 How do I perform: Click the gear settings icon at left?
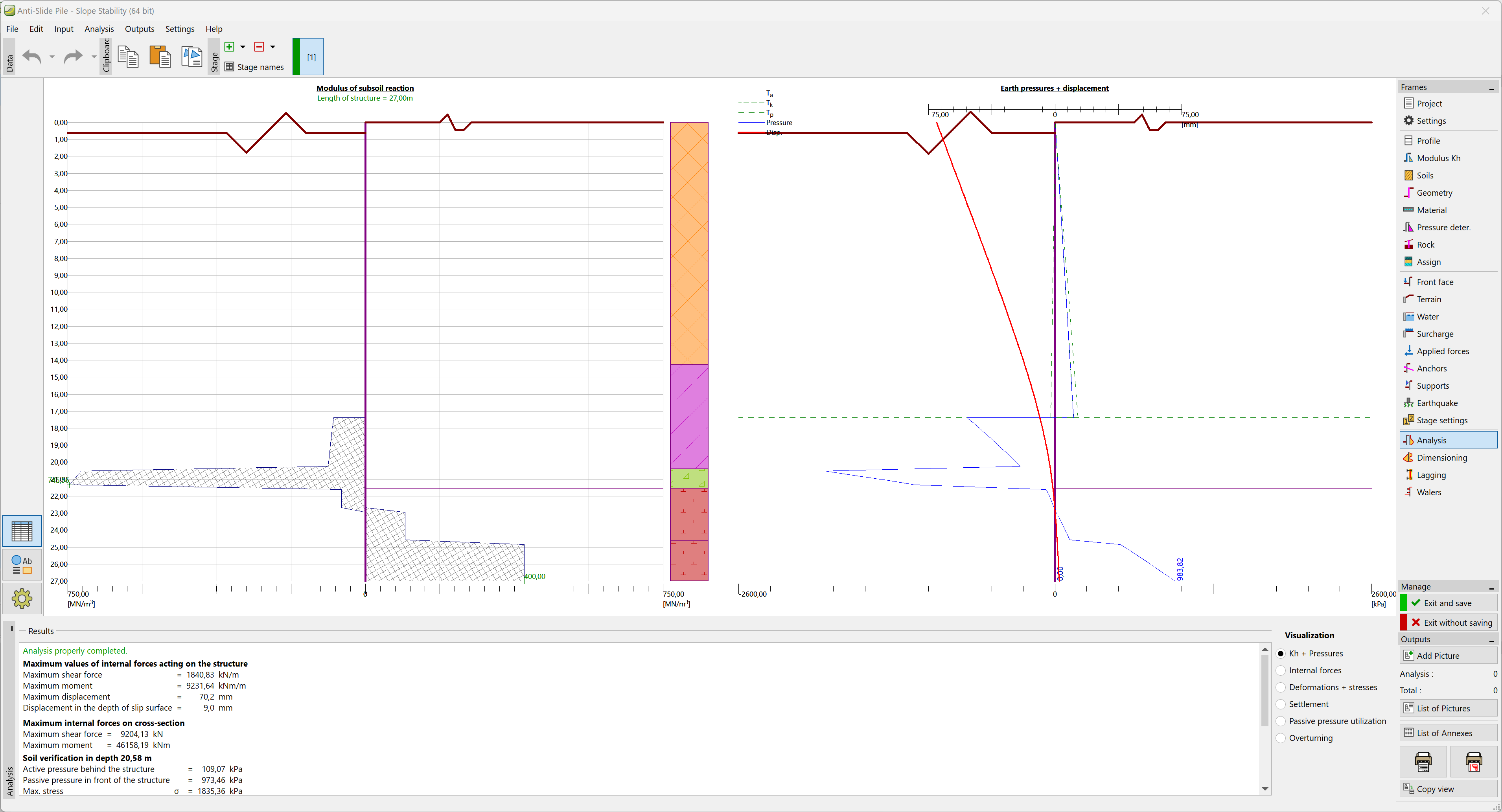(22, 598)
